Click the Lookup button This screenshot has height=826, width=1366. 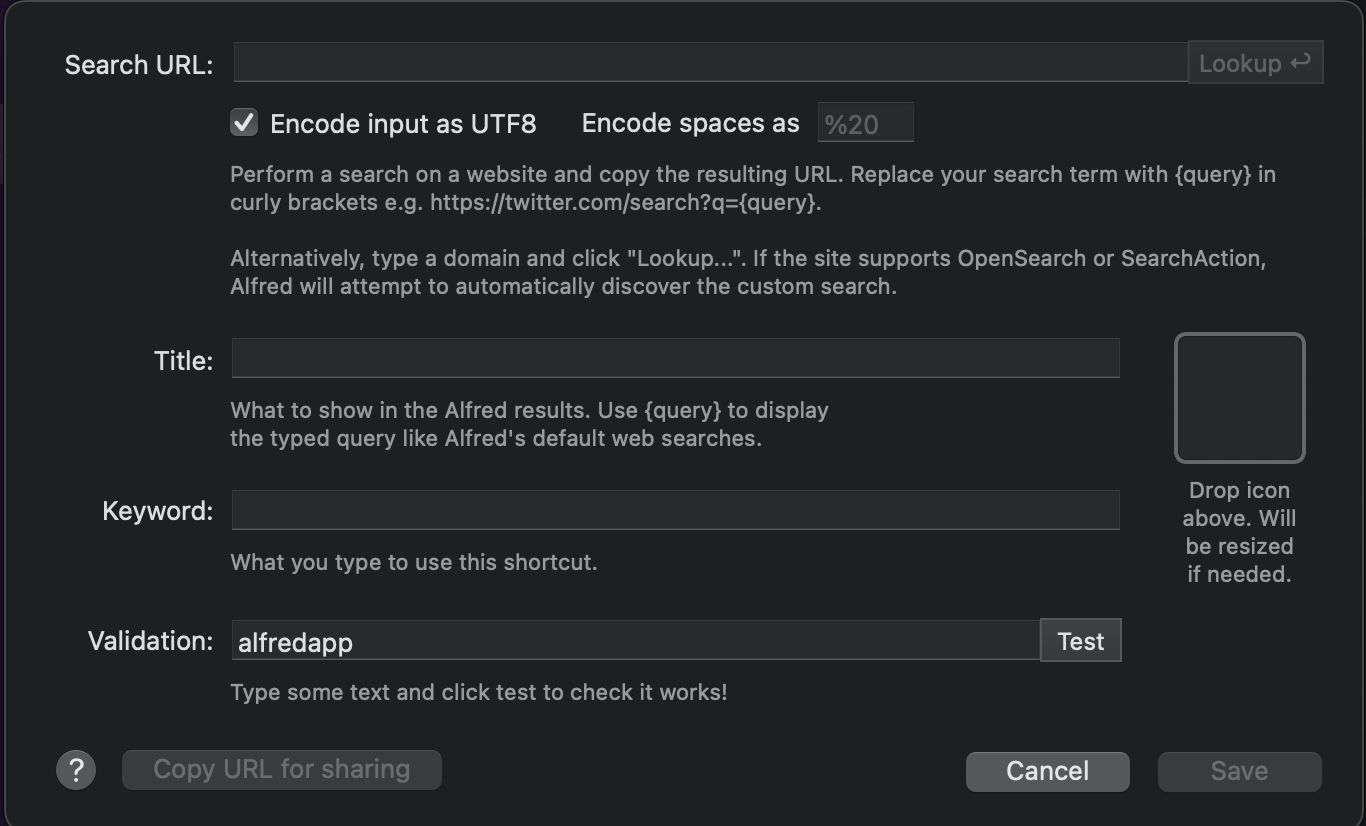(x=1255, y=62)
